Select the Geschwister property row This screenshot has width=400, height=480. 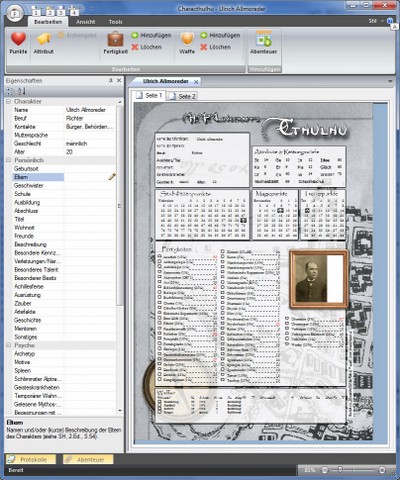click(64, 185)
